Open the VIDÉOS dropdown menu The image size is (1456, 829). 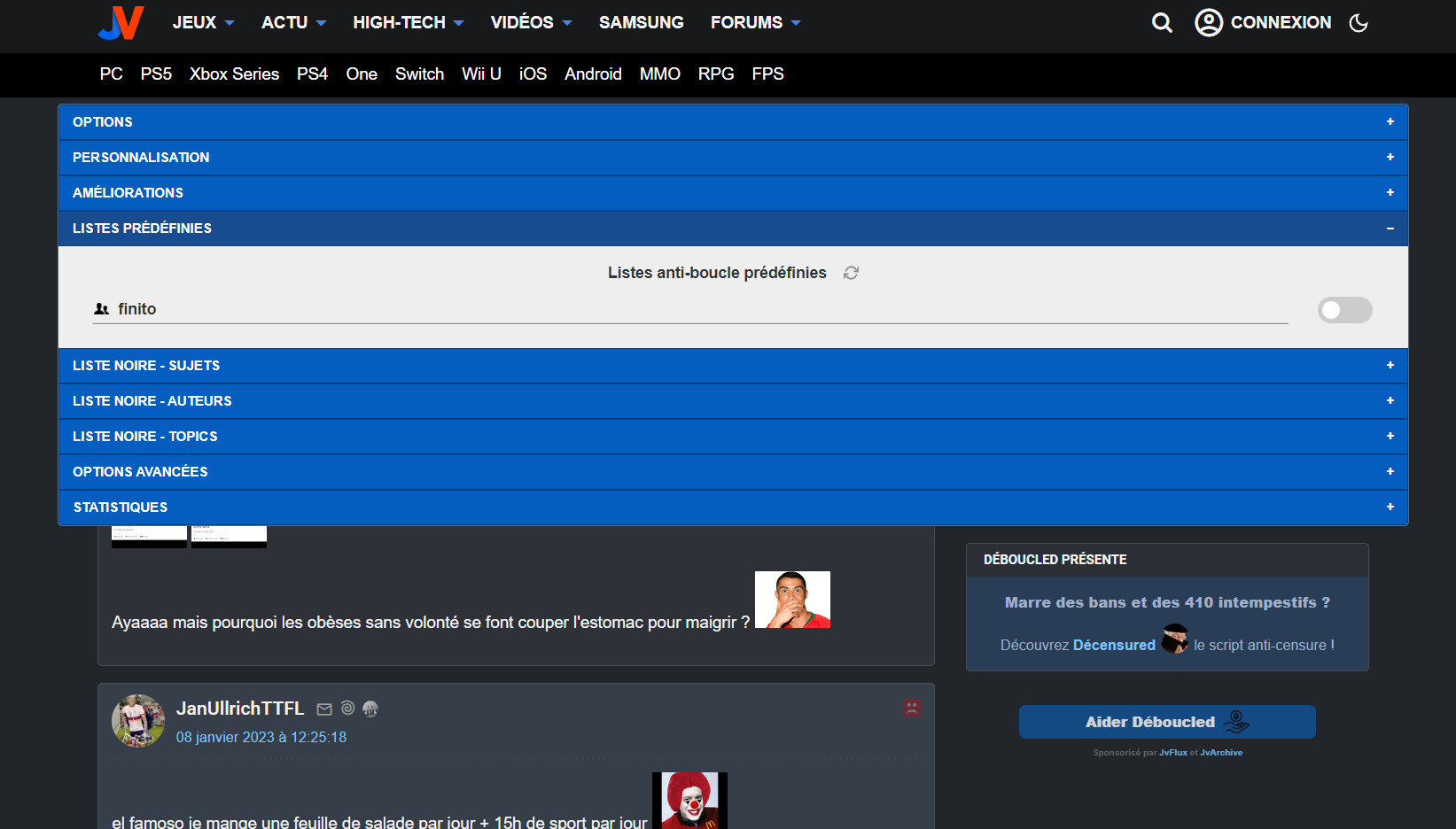point(531,22)
